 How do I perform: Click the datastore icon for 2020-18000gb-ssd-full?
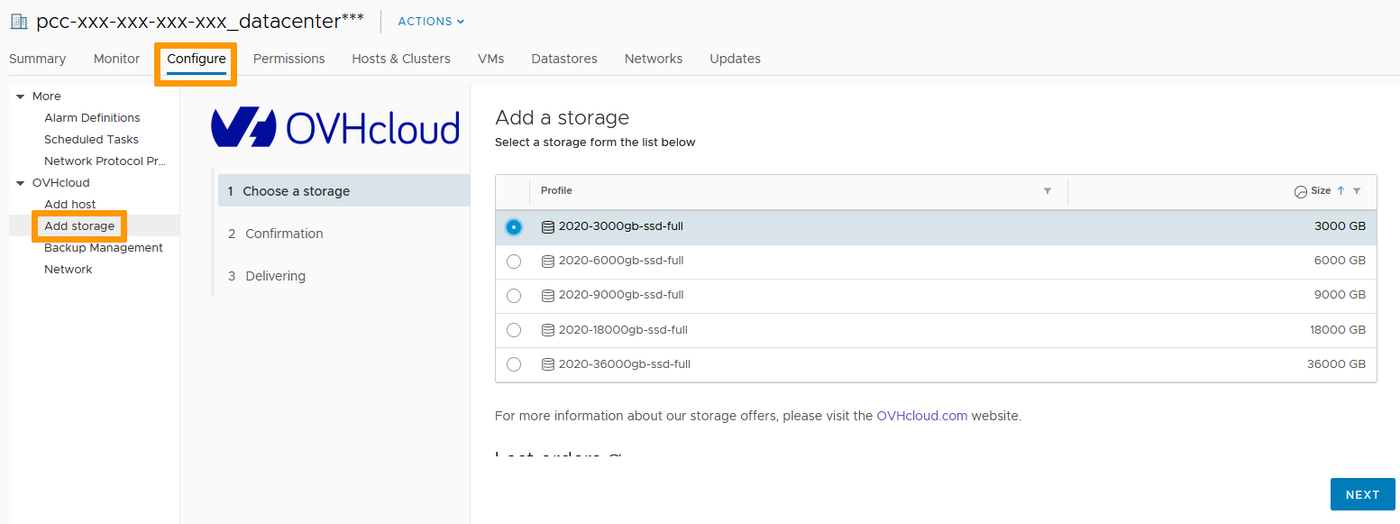coord(547,330)
